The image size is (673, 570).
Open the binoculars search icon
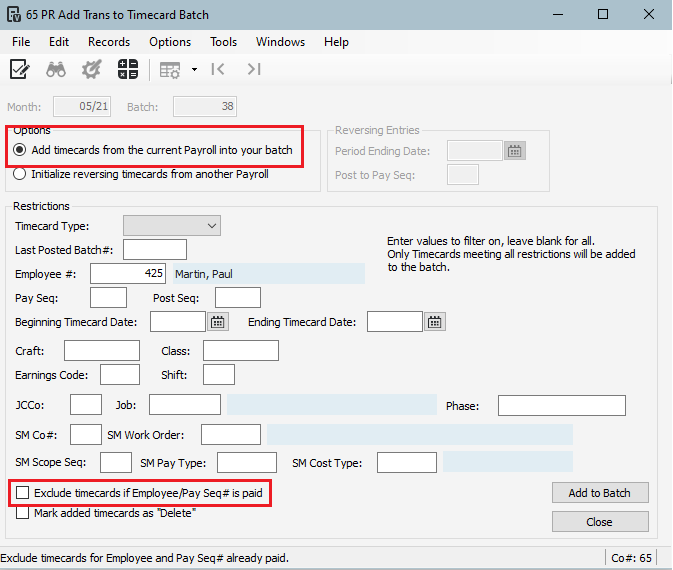[x=56, y=69]
